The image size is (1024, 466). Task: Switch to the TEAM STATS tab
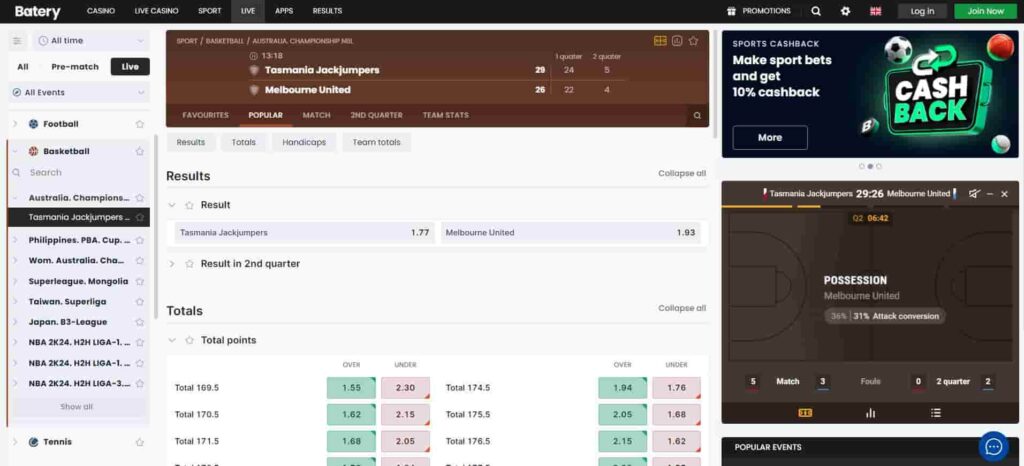click(x=445, y=116)
